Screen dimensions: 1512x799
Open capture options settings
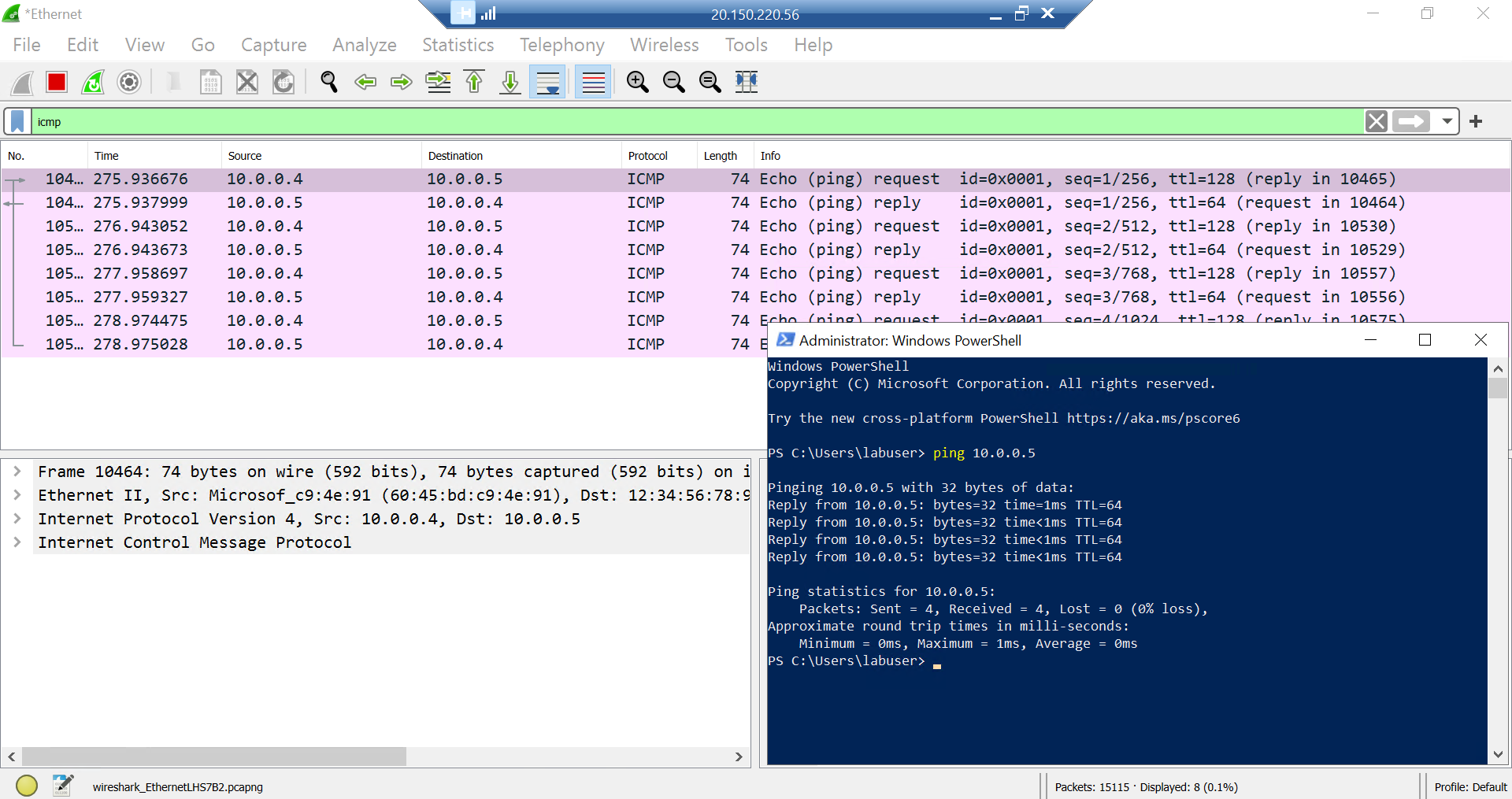coord(128,82)
